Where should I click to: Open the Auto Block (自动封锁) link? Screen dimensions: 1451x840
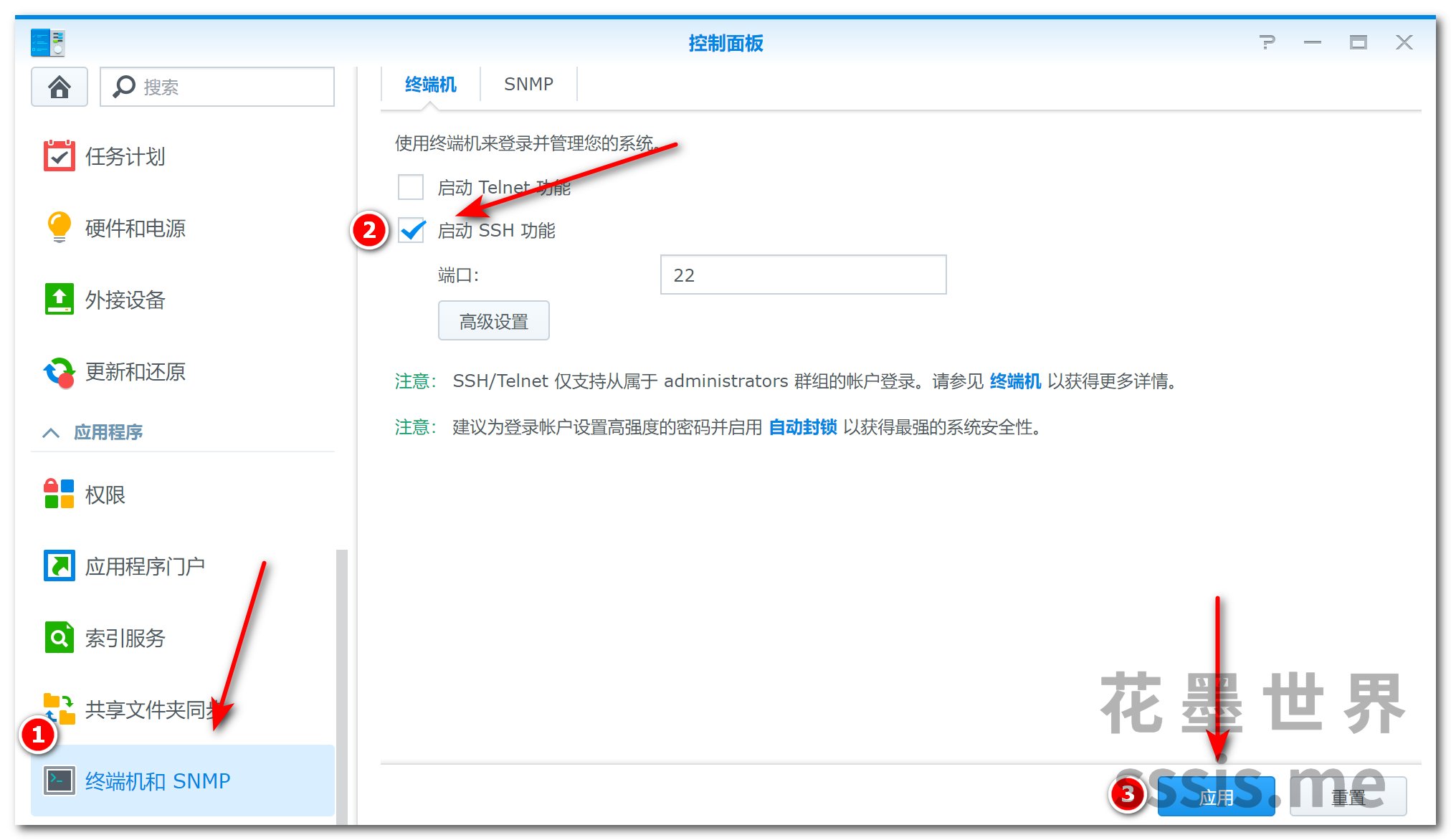coord(802,427)
